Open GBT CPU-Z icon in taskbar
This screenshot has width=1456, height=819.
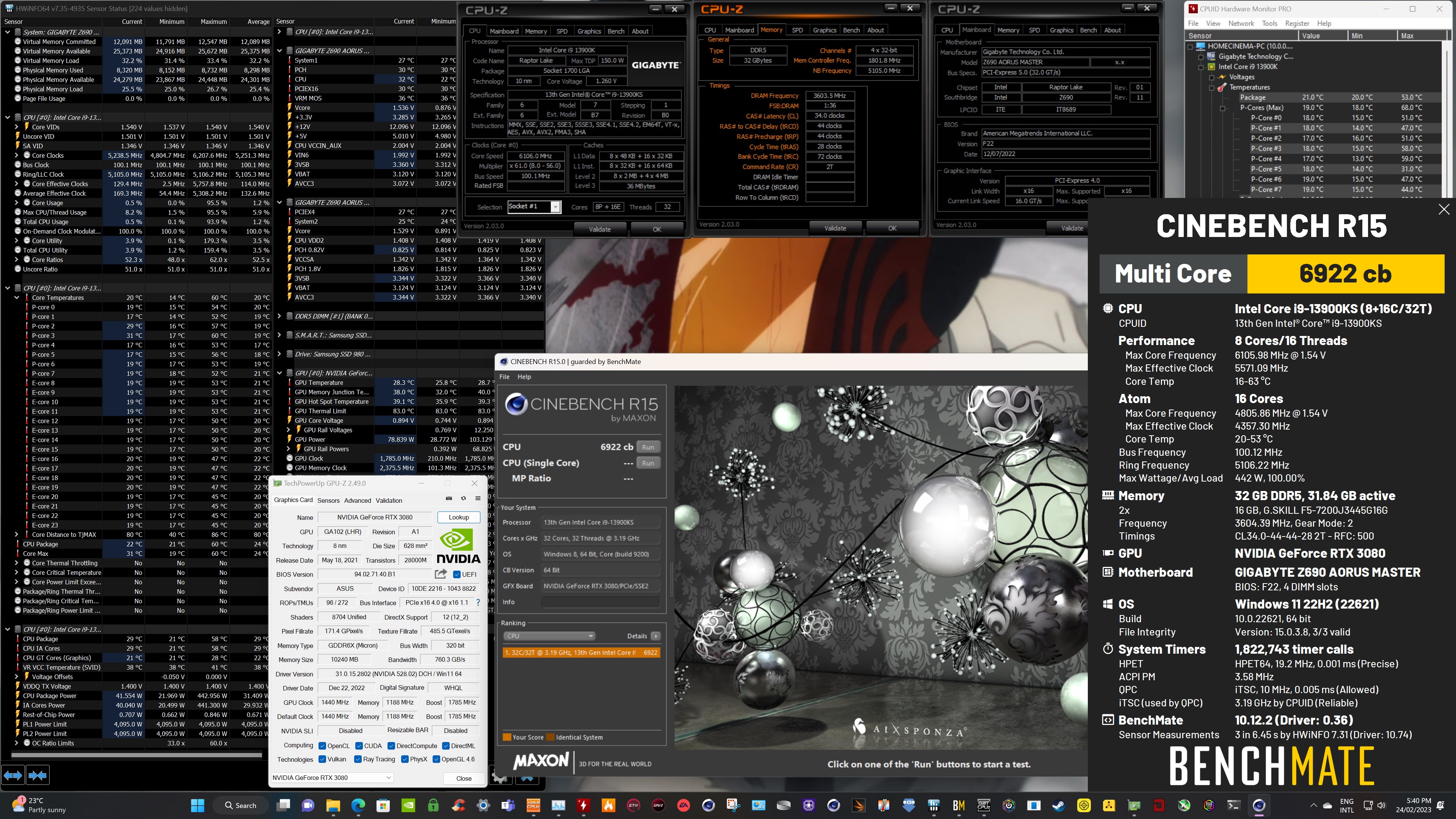click(984, 805)
